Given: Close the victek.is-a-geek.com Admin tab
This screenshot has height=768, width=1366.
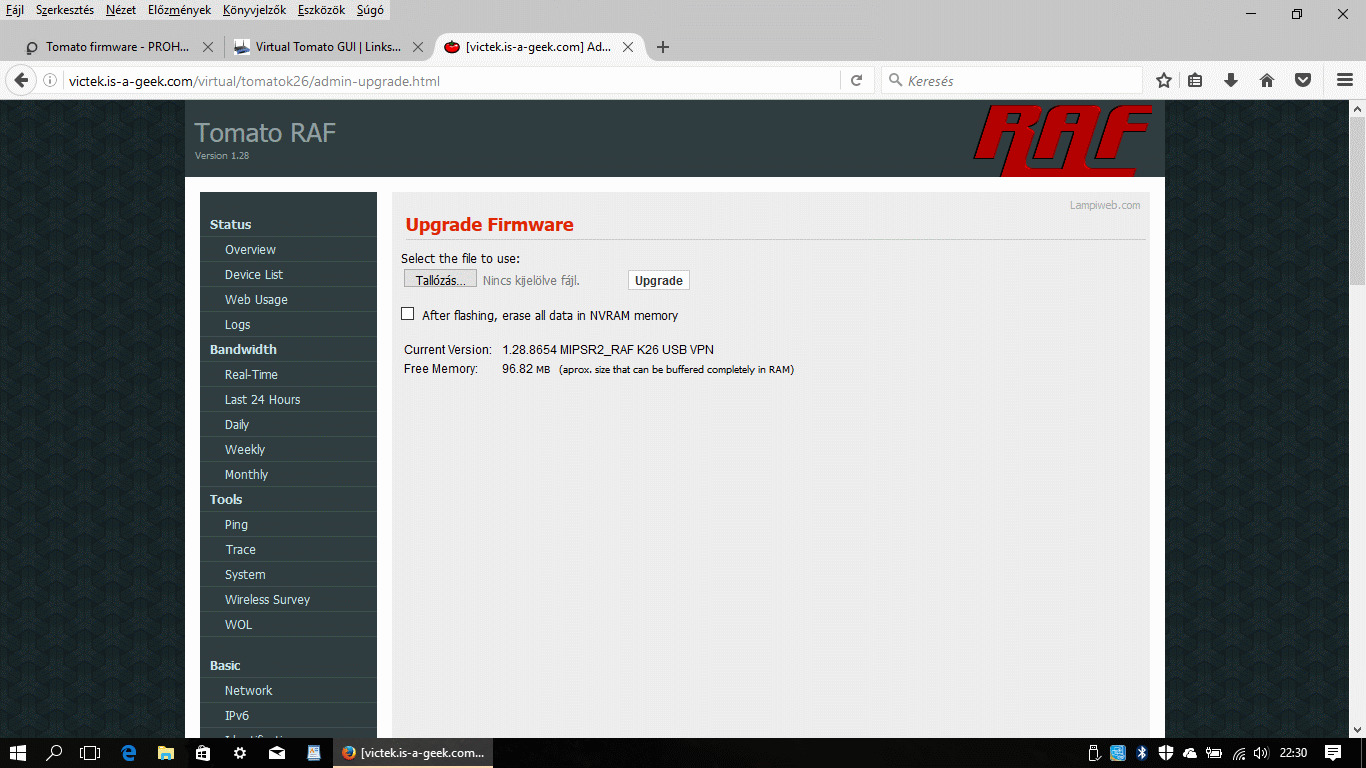Looking at the screenshot, I should pyautogui.click(x=628, y=47).
